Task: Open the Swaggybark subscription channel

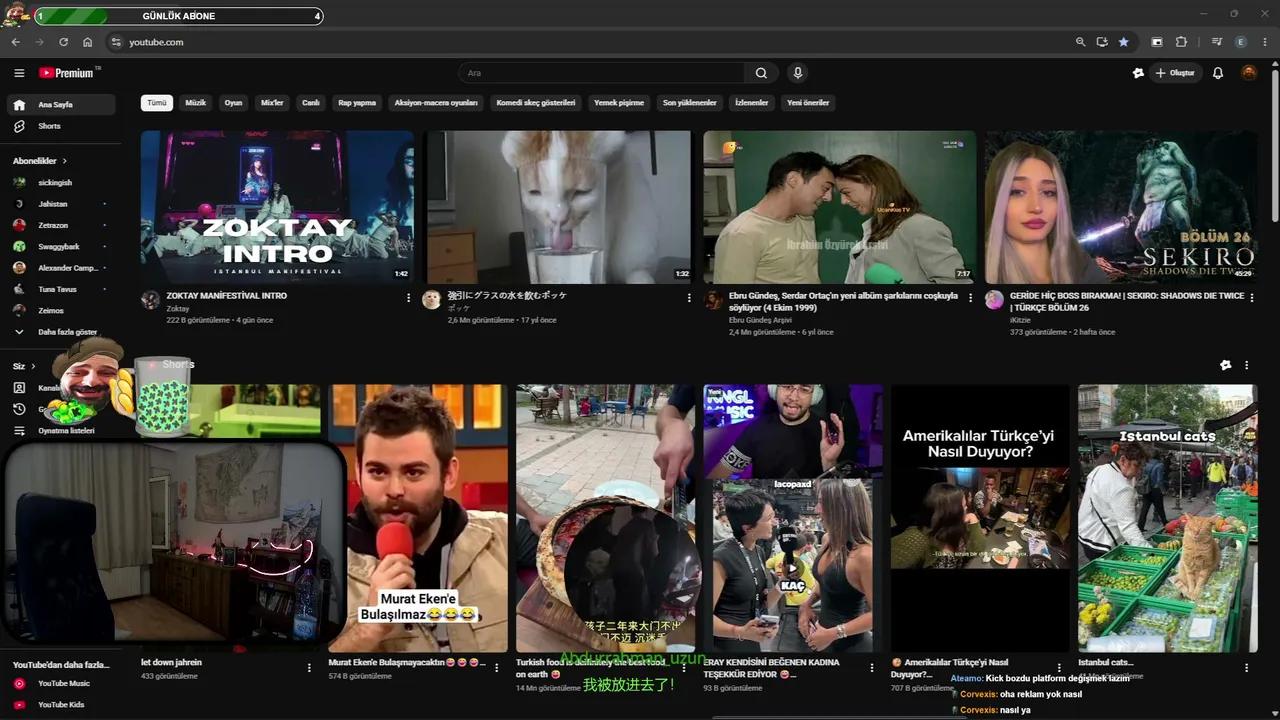Action: pos(61,246)
